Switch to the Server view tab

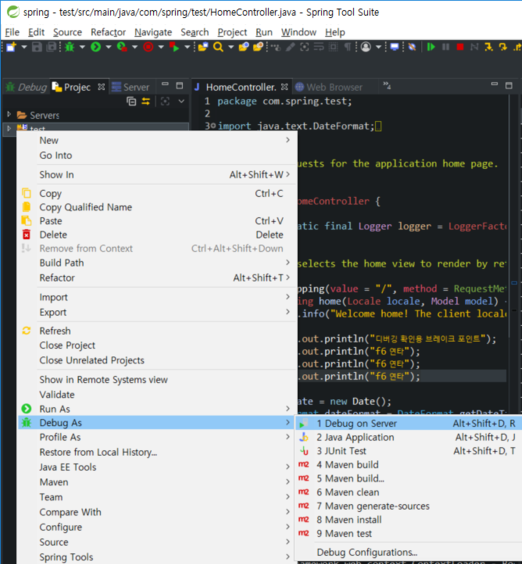pos(130,87)
